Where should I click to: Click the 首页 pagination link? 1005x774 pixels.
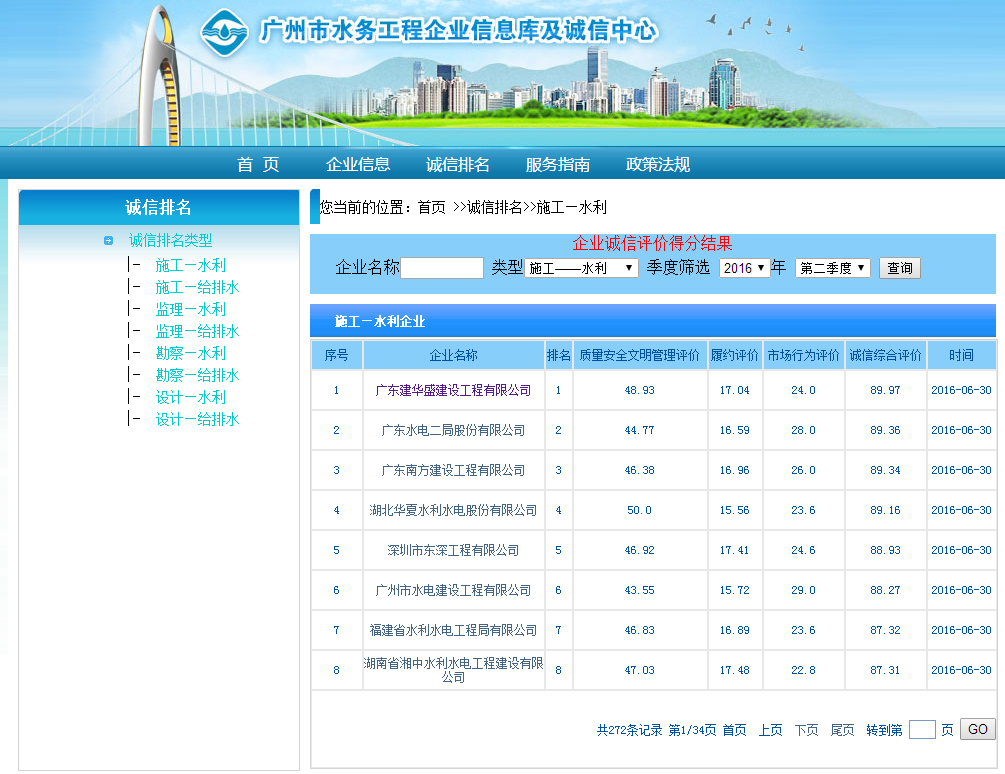tap(735, 730)
